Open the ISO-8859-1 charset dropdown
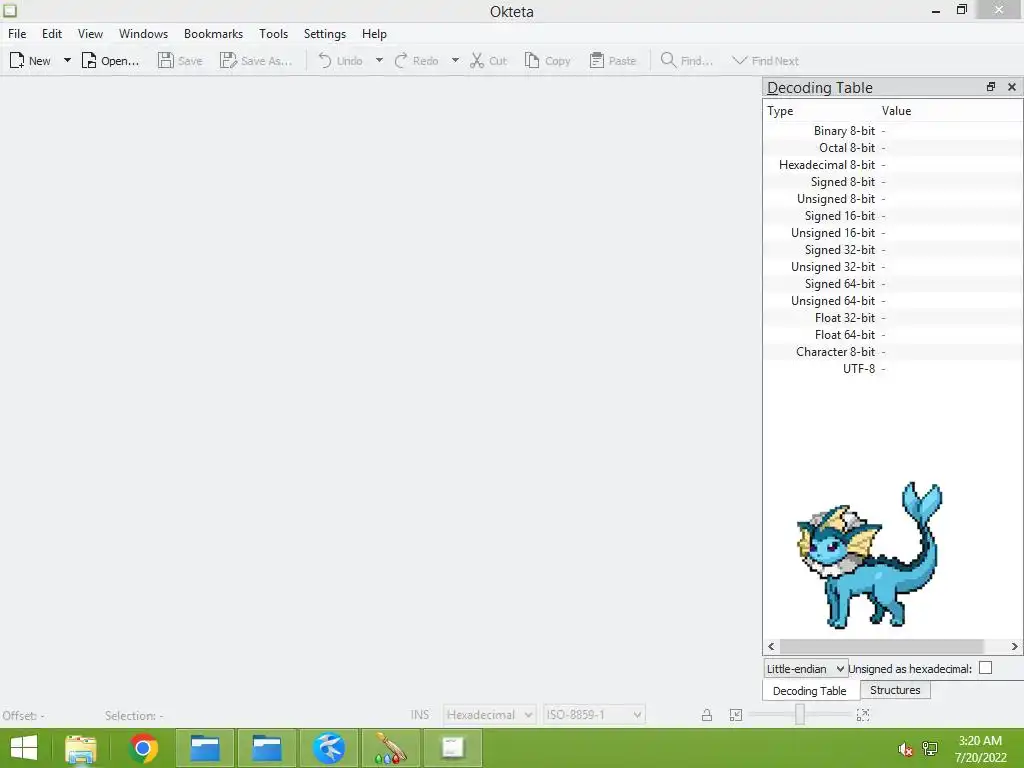Image resolution: width=1024 pixels, height=768 pixels. tap(594, 715)
